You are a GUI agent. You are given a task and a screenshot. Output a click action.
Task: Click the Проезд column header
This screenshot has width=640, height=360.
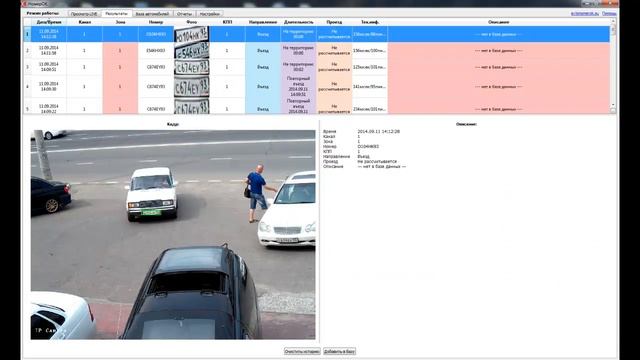(334, 22)
